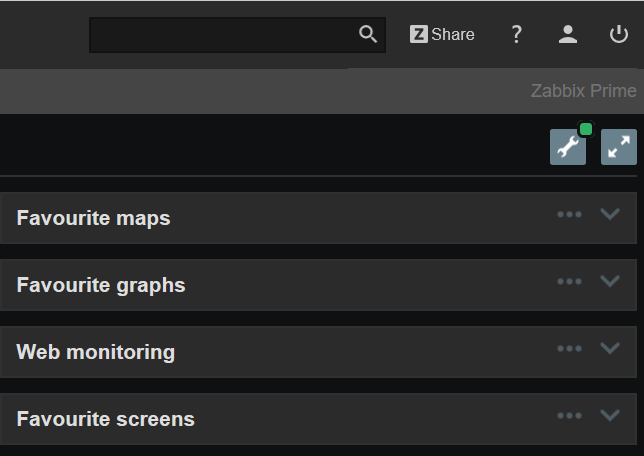Collapse the Web monitoring widget
This screenshot has width=644, height=456.
pos(610,348)
